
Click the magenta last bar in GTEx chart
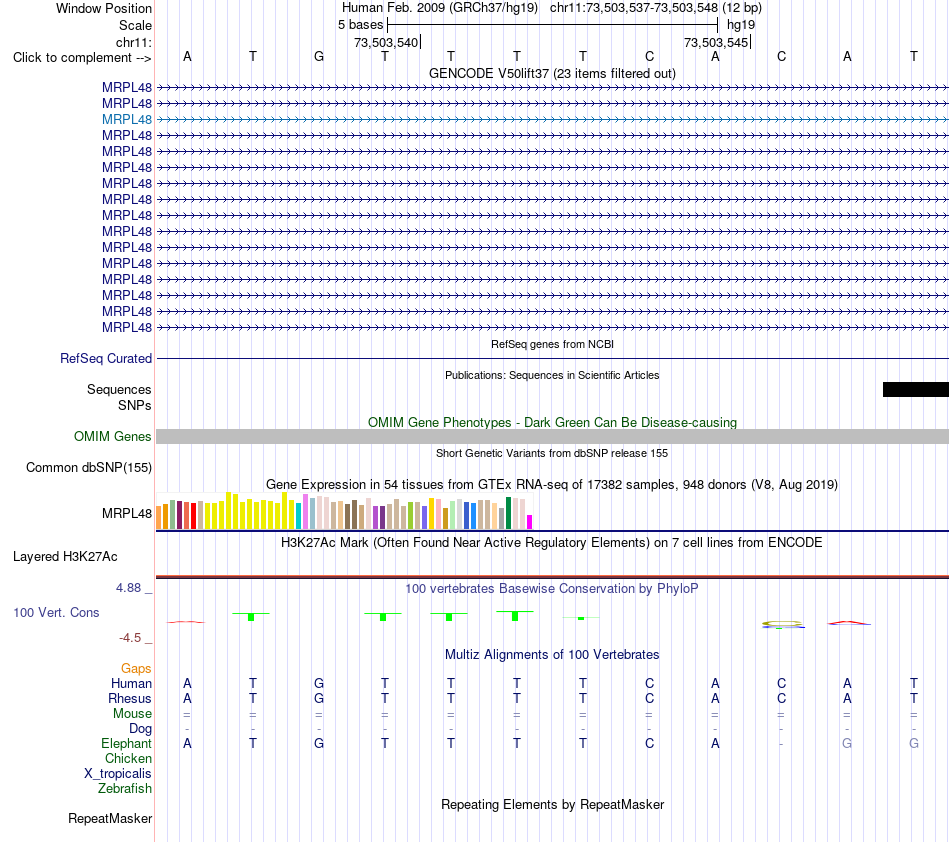click(x=530, y=522)
